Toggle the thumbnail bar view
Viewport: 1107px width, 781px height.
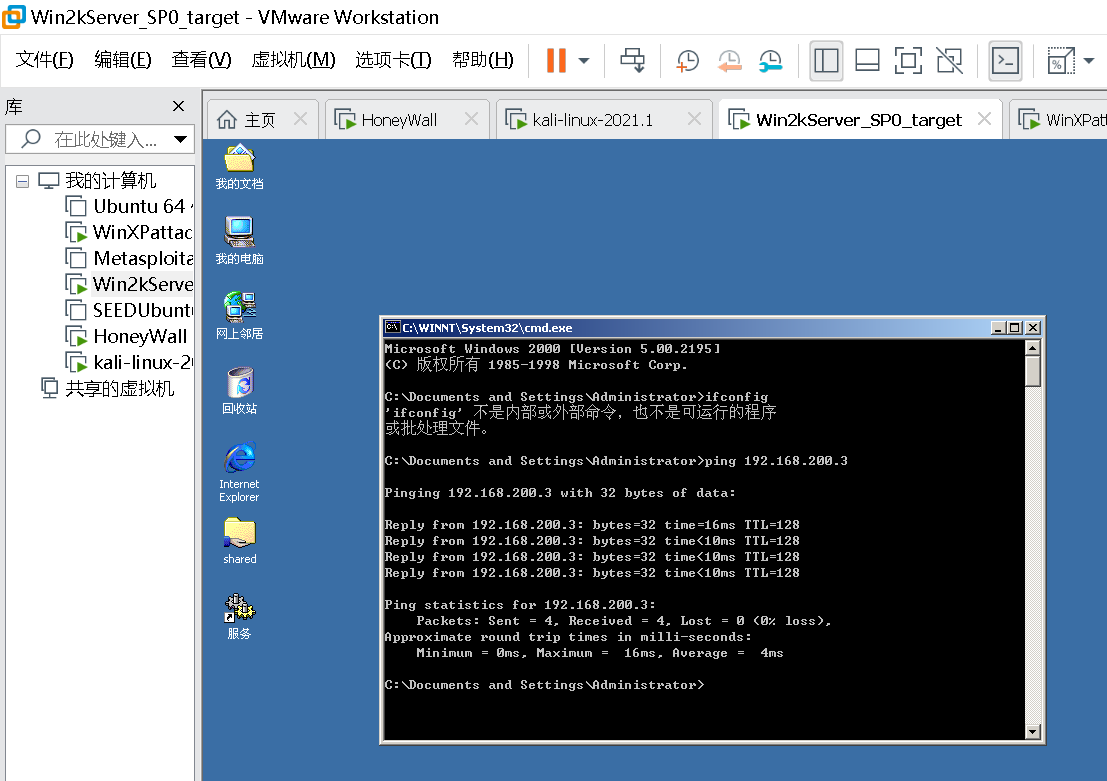pos(867,61)
